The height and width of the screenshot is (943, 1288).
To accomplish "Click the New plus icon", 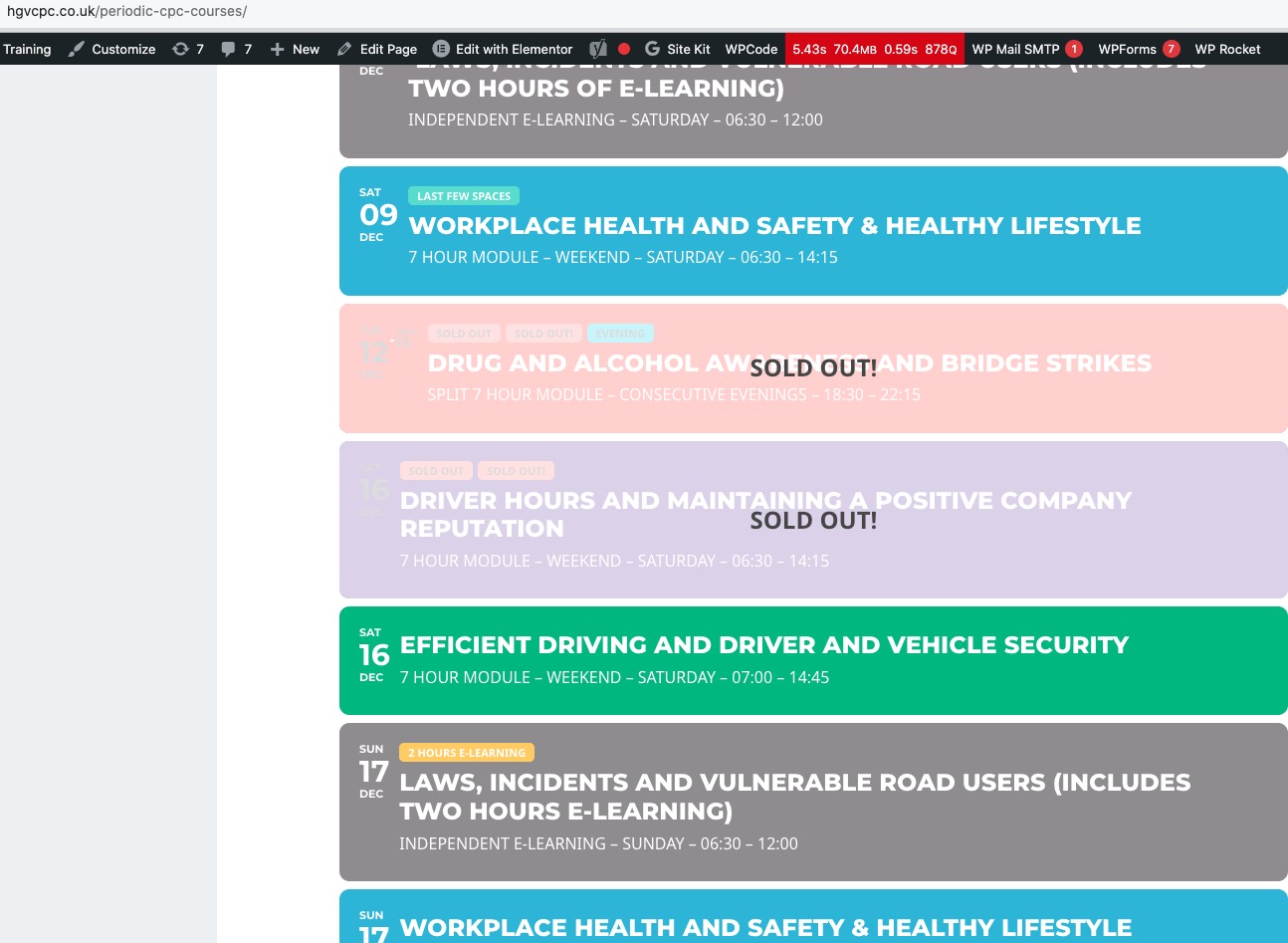I will 277,49.
